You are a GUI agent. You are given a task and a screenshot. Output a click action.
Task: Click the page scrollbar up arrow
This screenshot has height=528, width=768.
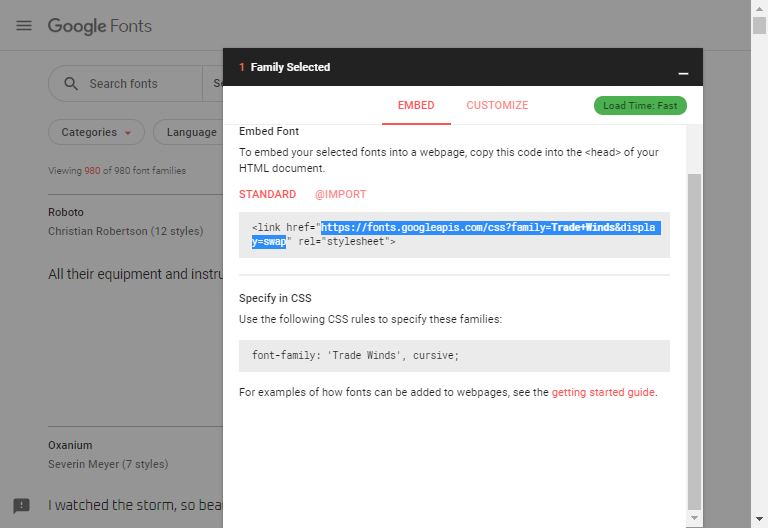(x=759, y=8)
